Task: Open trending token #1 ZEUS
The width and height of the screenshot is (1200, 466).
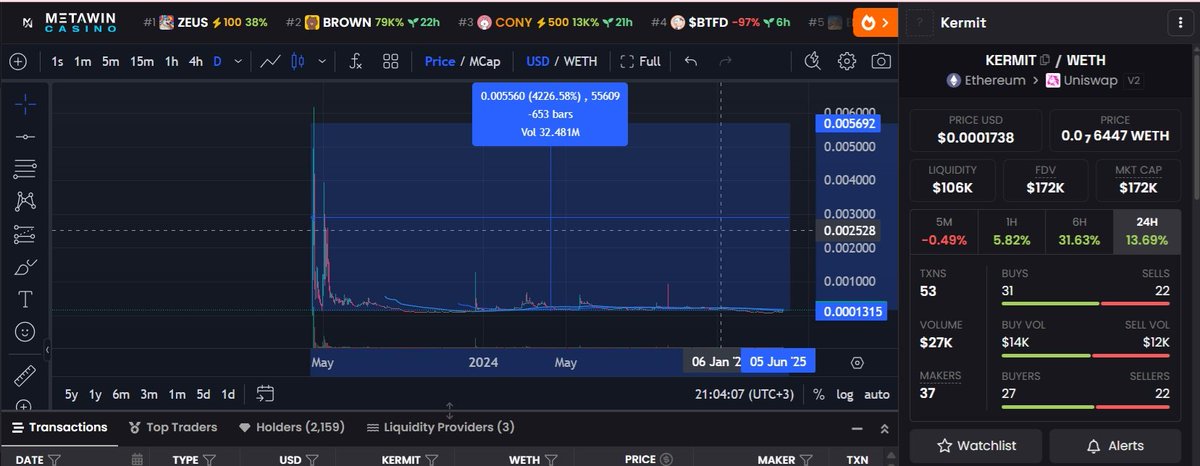Action: tap(204, 21)
